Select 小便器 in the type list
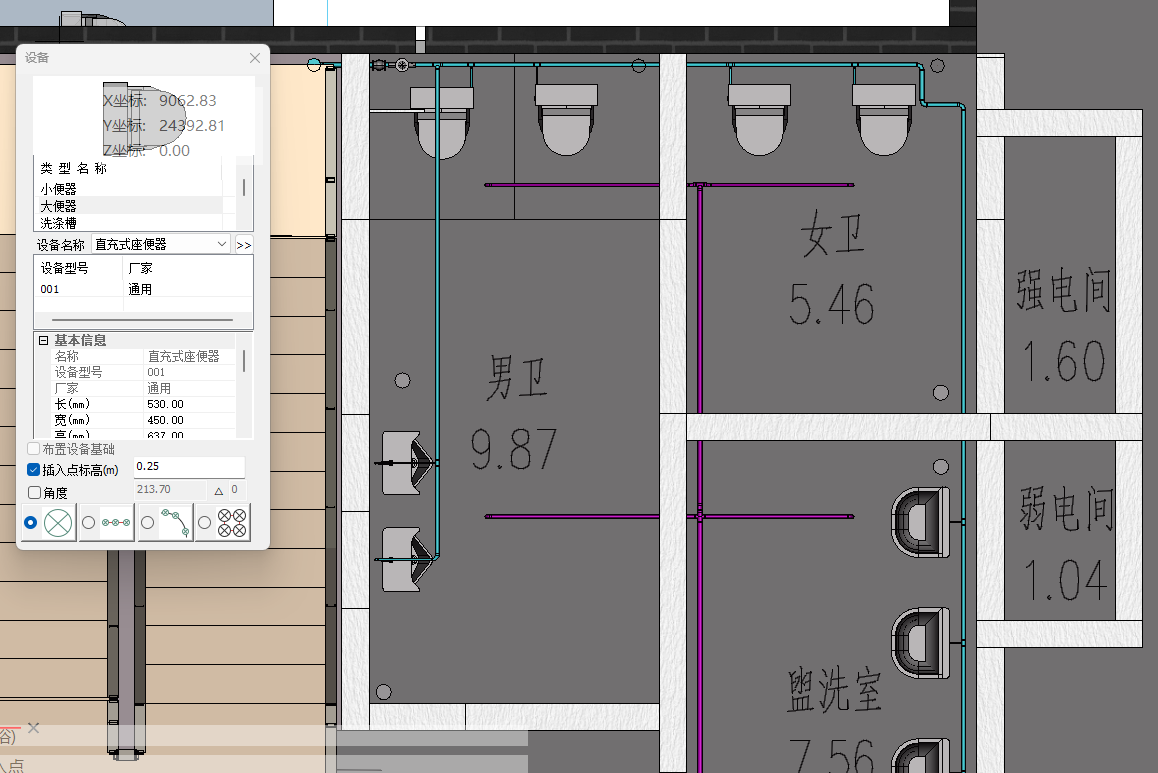Screen dimensions: 1158x773 click(x=59, y=188)
